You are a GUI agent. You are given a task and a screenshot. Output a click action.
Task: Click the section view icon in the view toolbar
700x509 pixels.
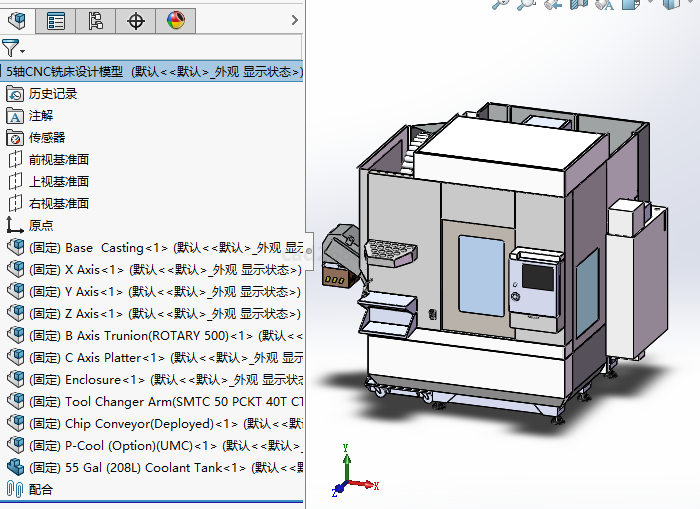578,4
